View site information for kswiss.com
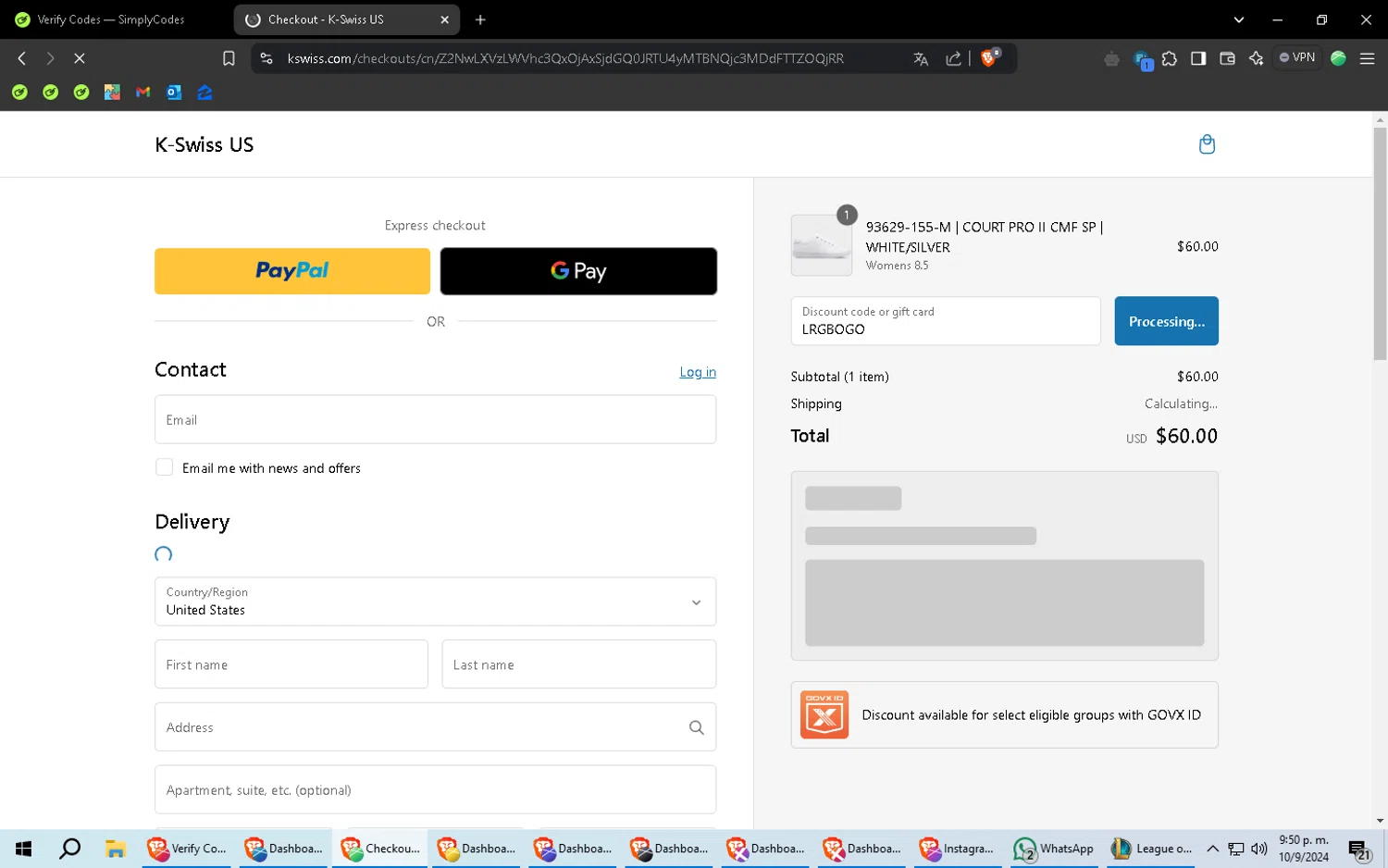 266,58
